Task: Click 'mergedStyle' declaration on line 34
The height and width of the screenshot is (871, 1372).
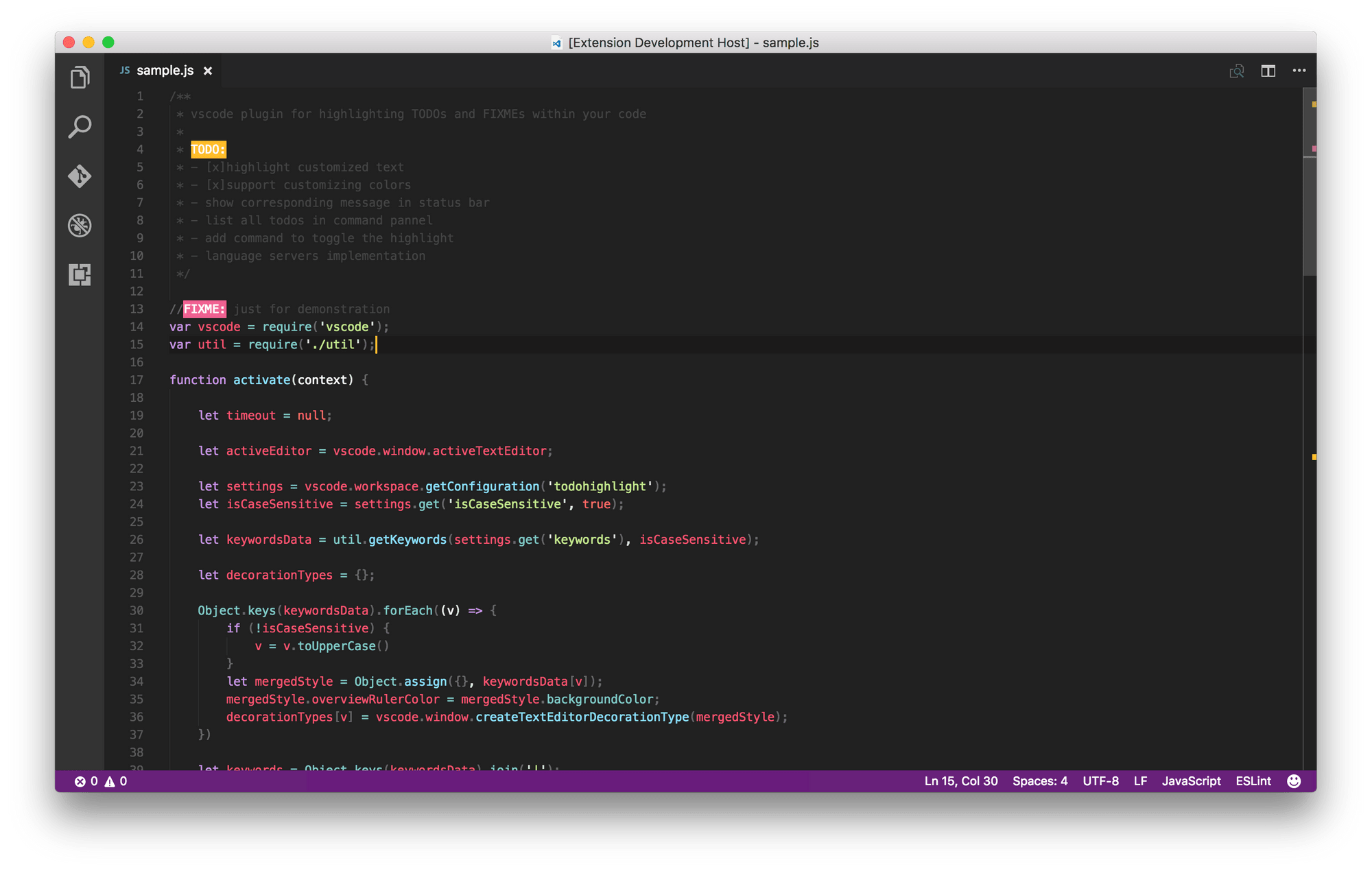Action: [294, 681]
